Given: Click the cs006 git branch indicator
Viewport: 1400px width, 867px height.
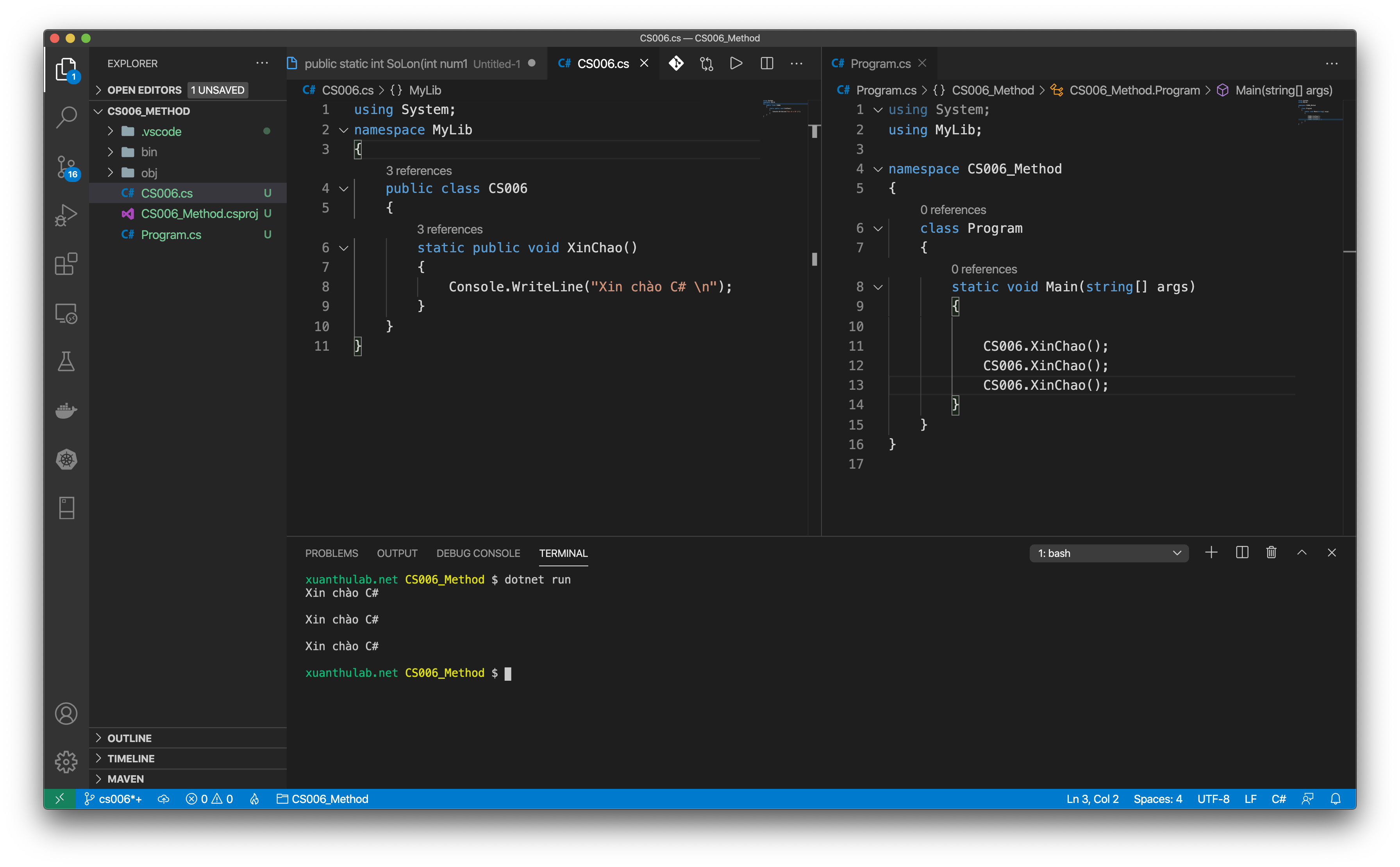Looking at the screenshot, I should coord(114,799).
